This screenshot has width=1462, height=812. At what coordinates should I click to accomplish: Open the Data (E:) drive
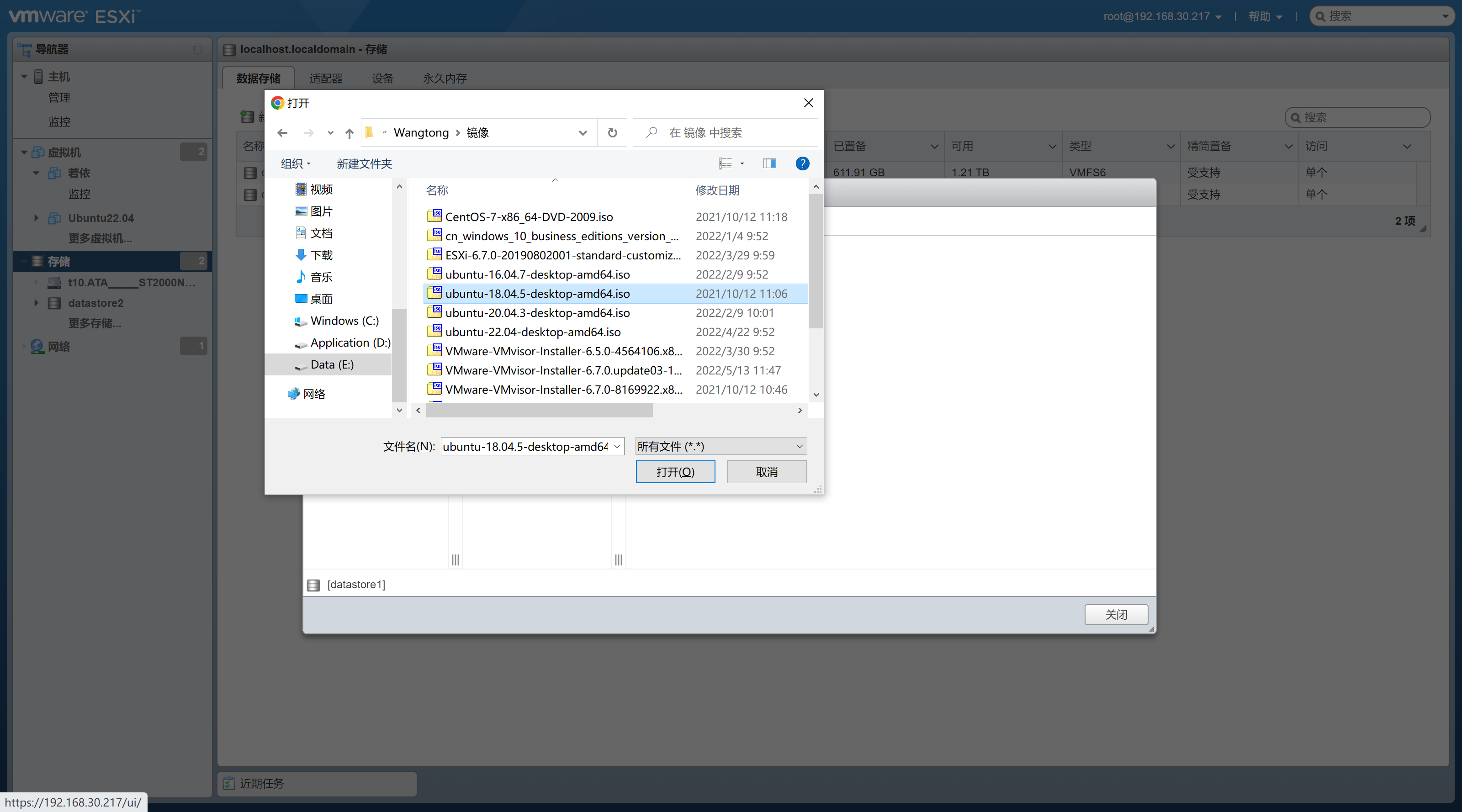[331, 364]
